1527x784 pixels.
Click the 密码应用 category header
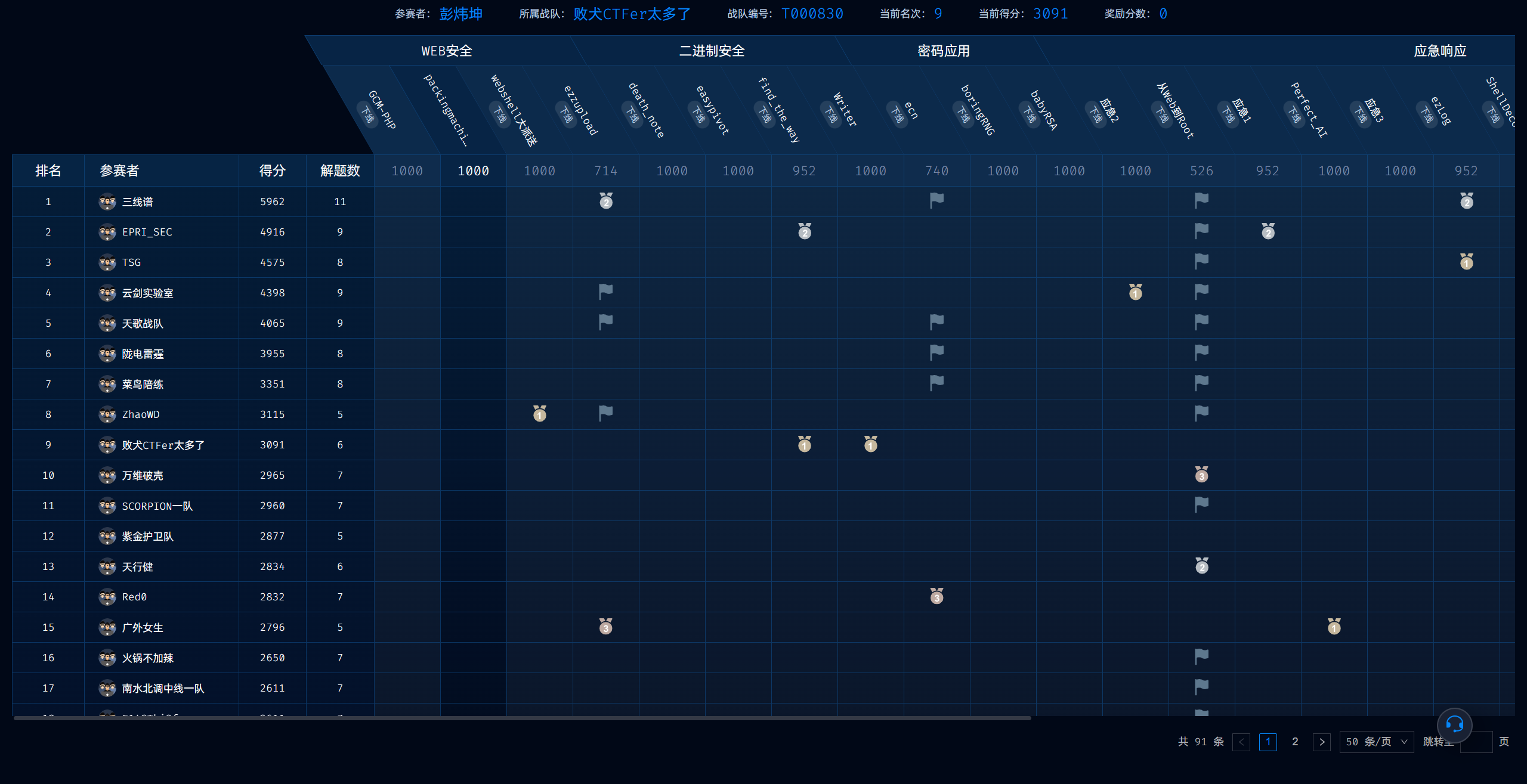(943, 51)
